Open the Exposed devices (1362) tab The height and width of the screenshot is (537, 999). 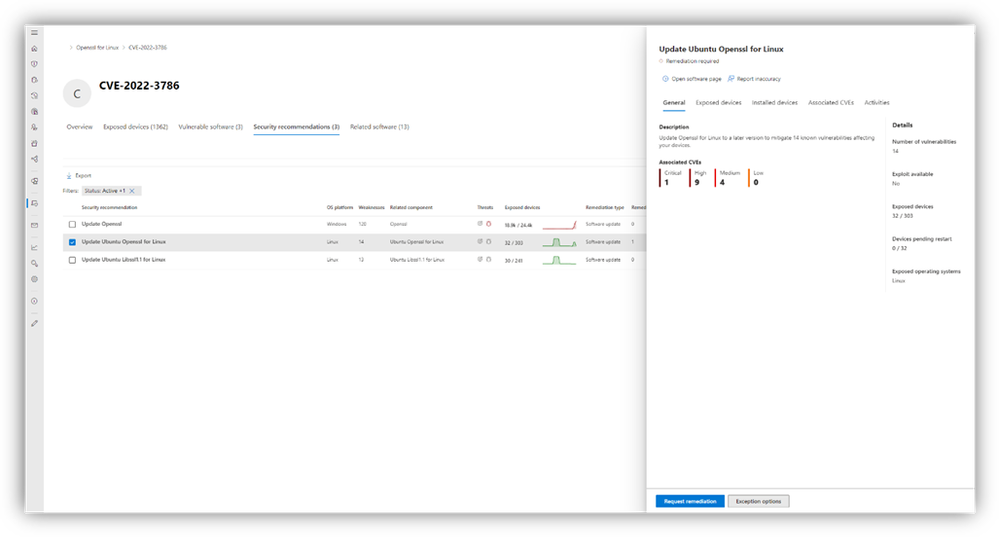(x=136, y=127)
